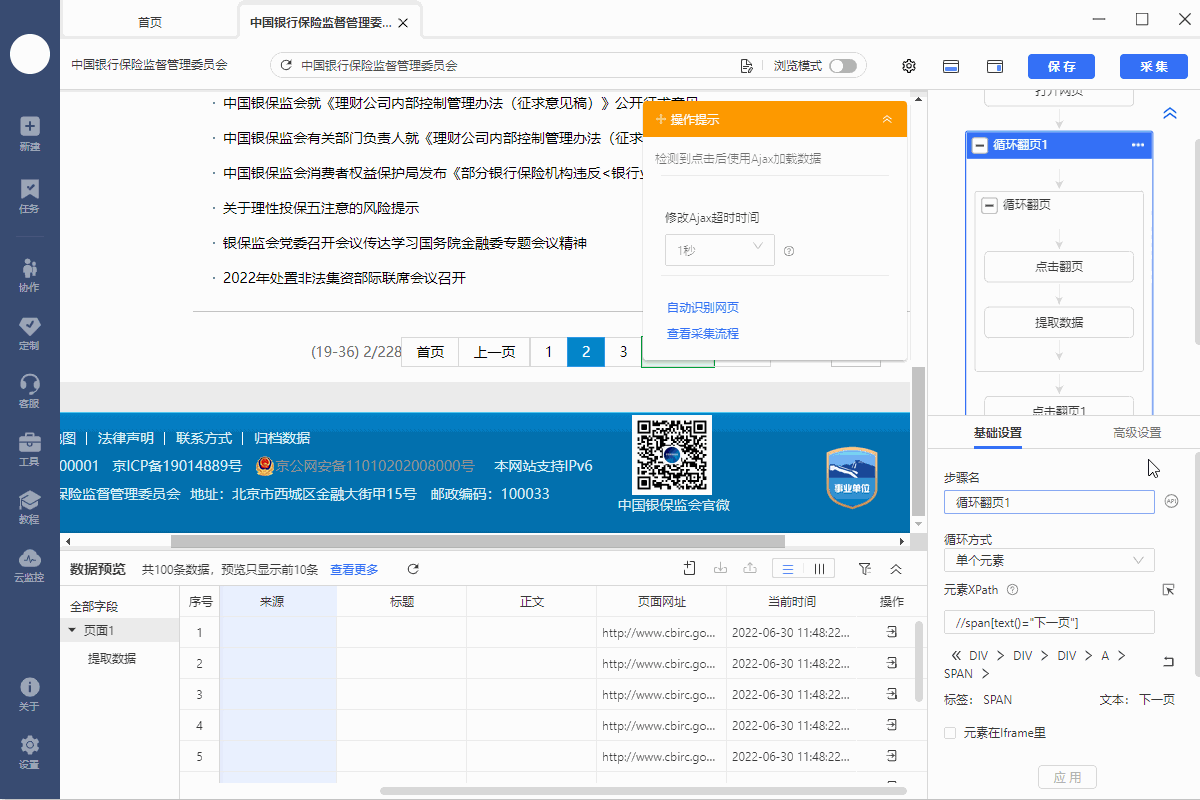Open the 定制 customization sidebar icon

(x=30, y=333)
